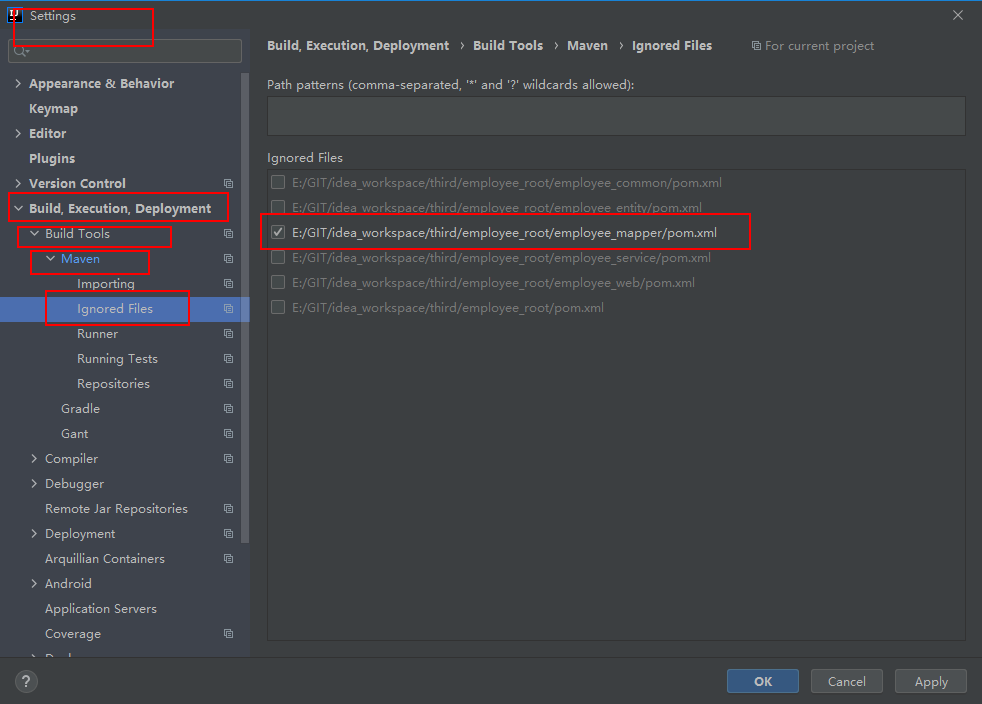
Task: Open Remote Jar Repositories settings
Action: point(116,509)
